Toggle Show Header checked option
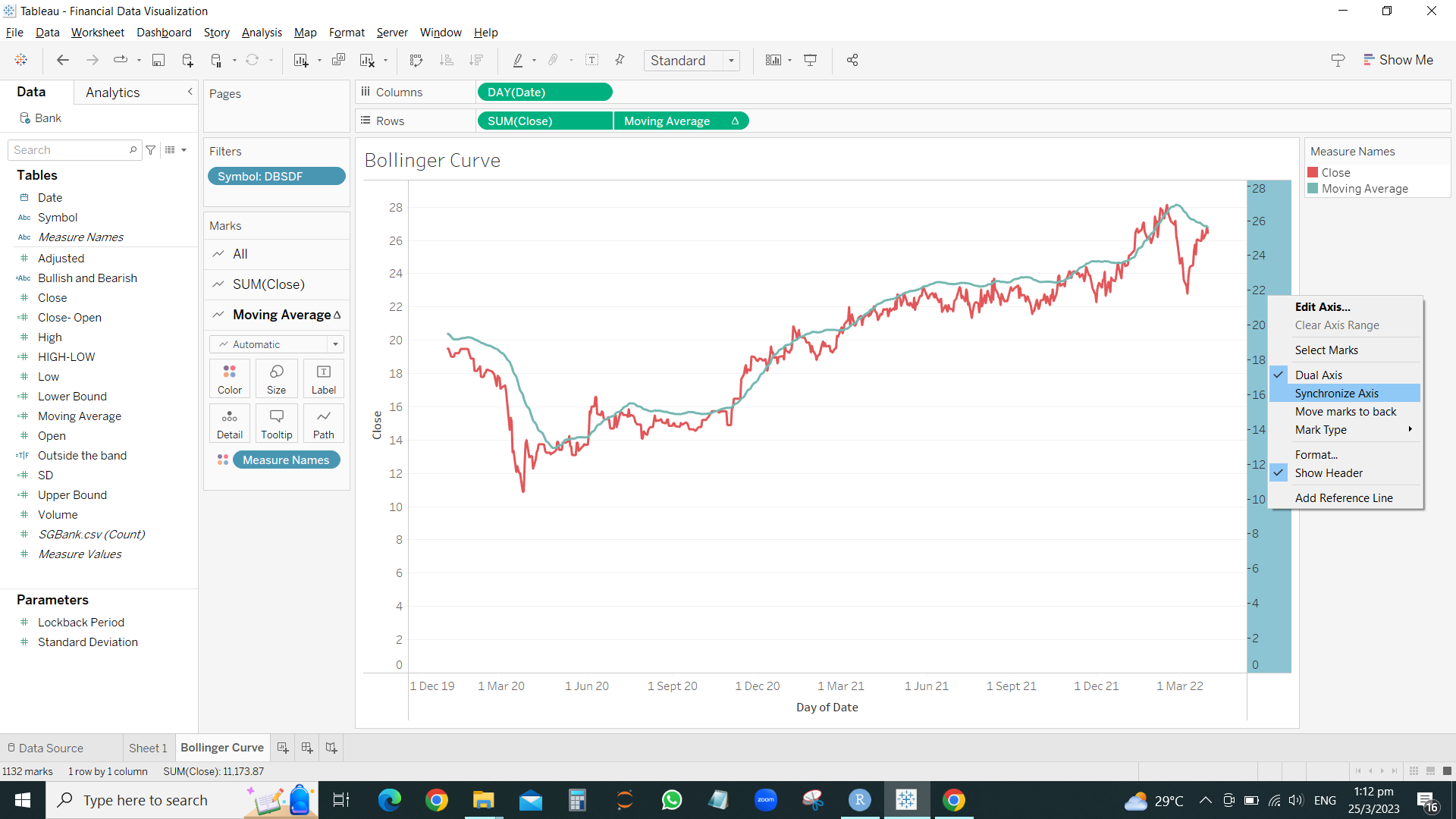The width and height of the screenshot is (1456, 819). click(1328, 473)
